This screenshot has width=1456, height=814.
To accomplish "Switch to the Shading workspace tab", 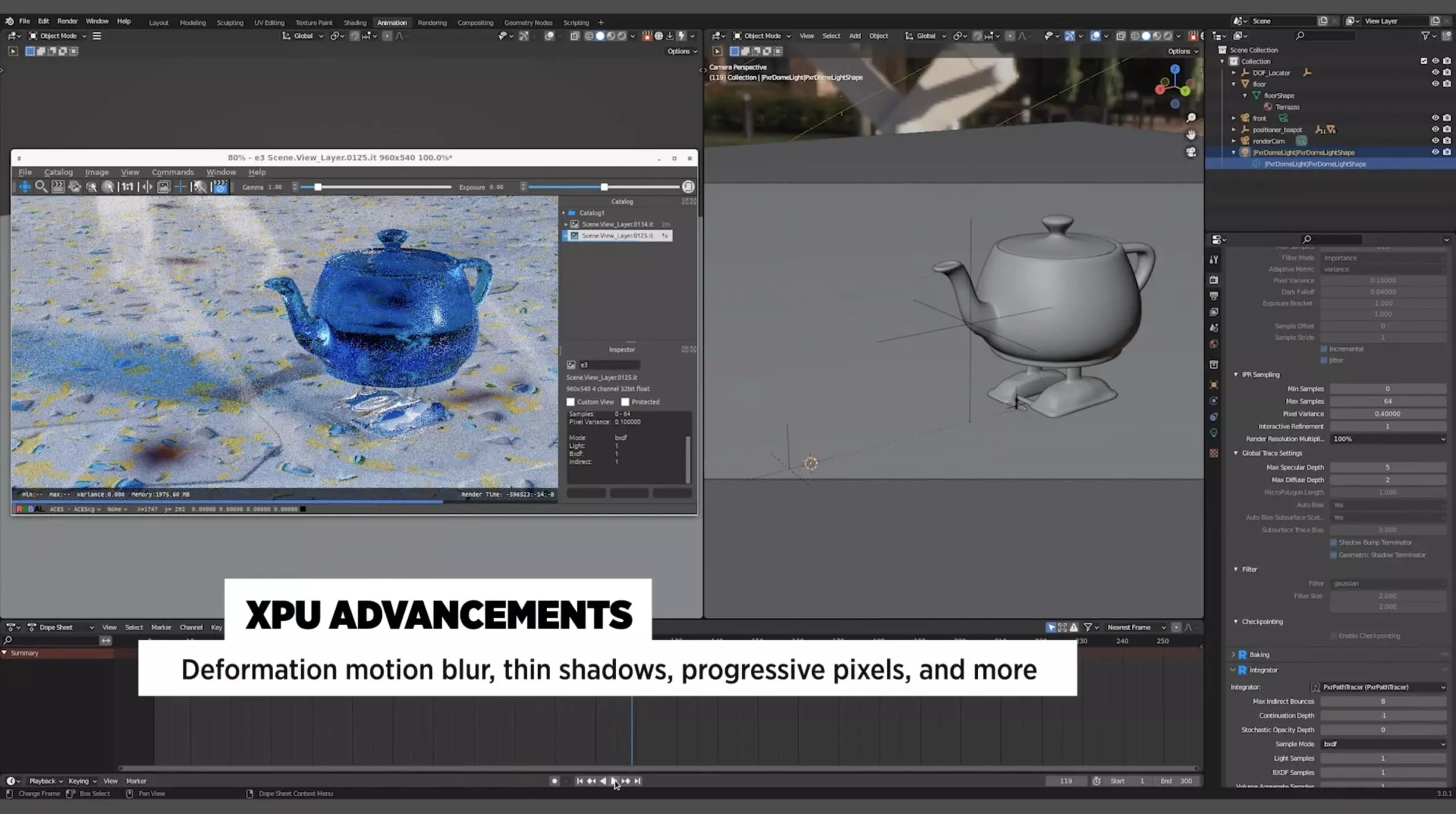I will (354, 23).
